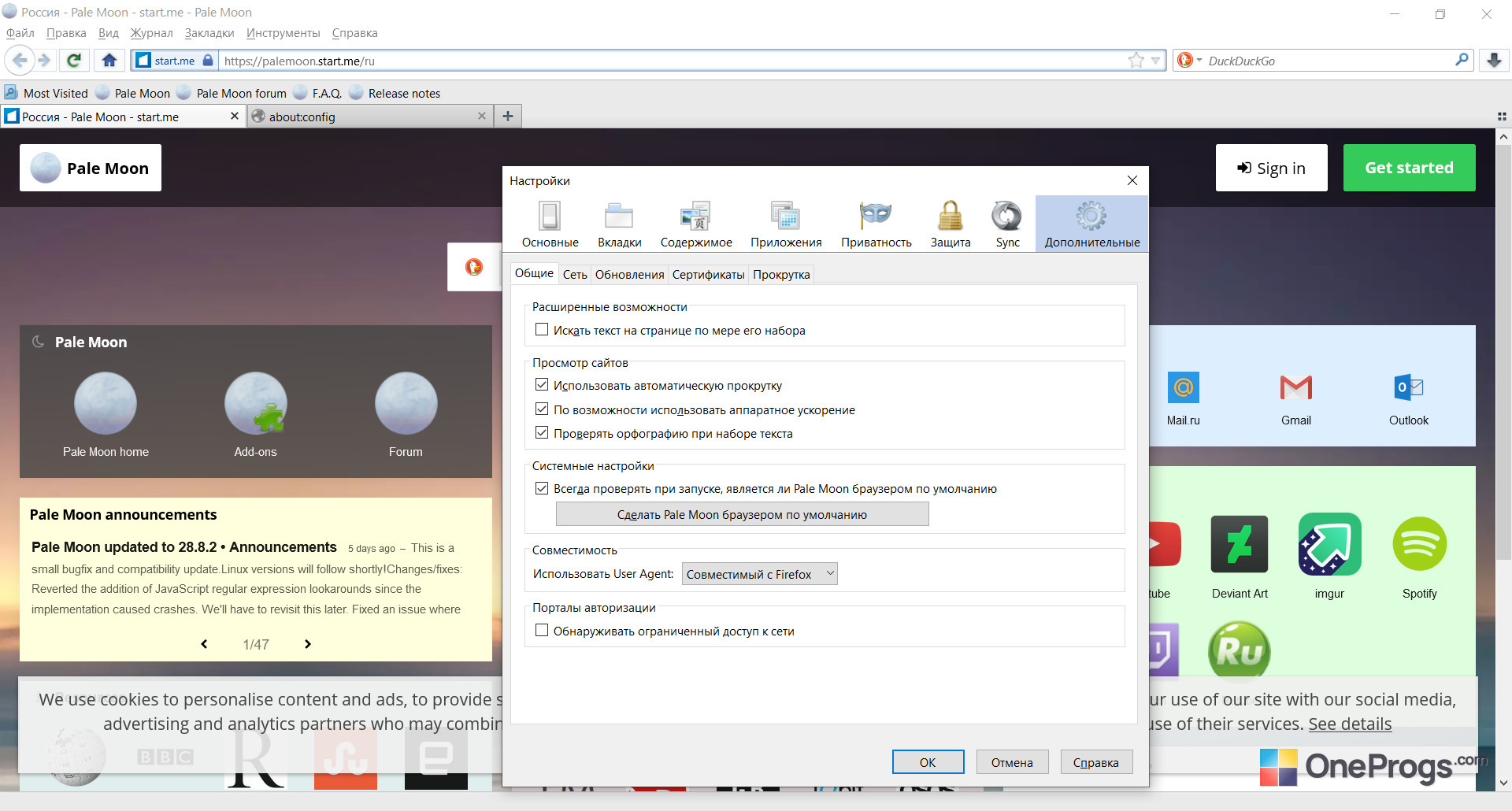
Task: Open the Spotify shortcut icon
Action: [1420, 544]
